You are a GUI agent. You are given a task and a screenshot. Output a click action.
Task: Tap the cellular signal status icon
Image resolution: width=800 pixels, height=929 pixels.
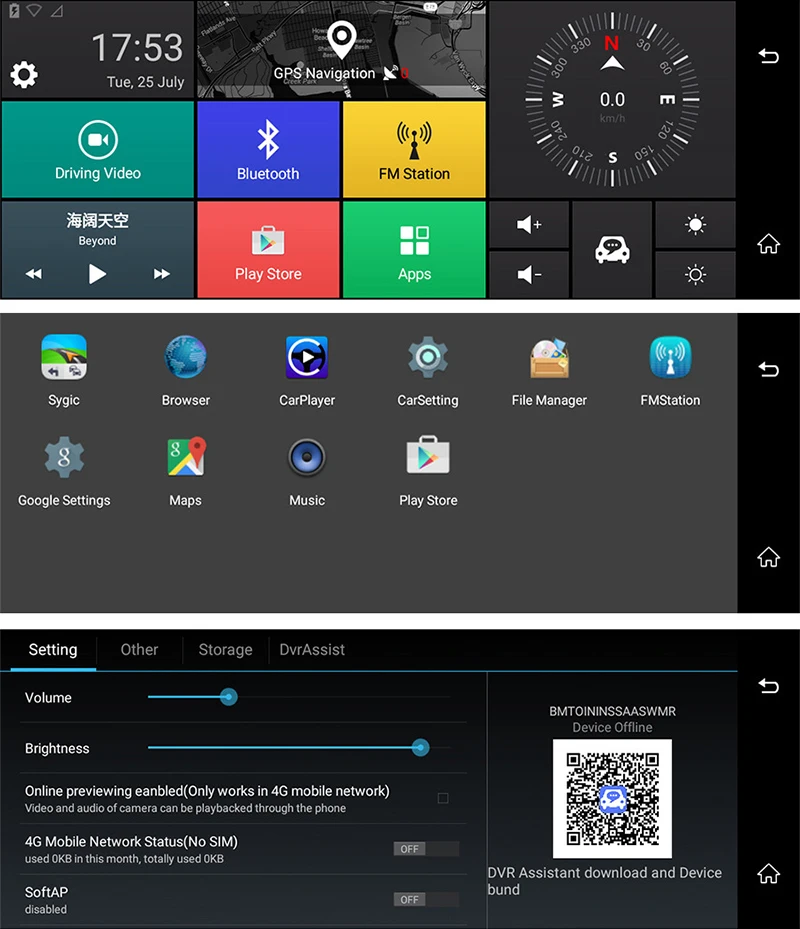(x=56, y=11)
